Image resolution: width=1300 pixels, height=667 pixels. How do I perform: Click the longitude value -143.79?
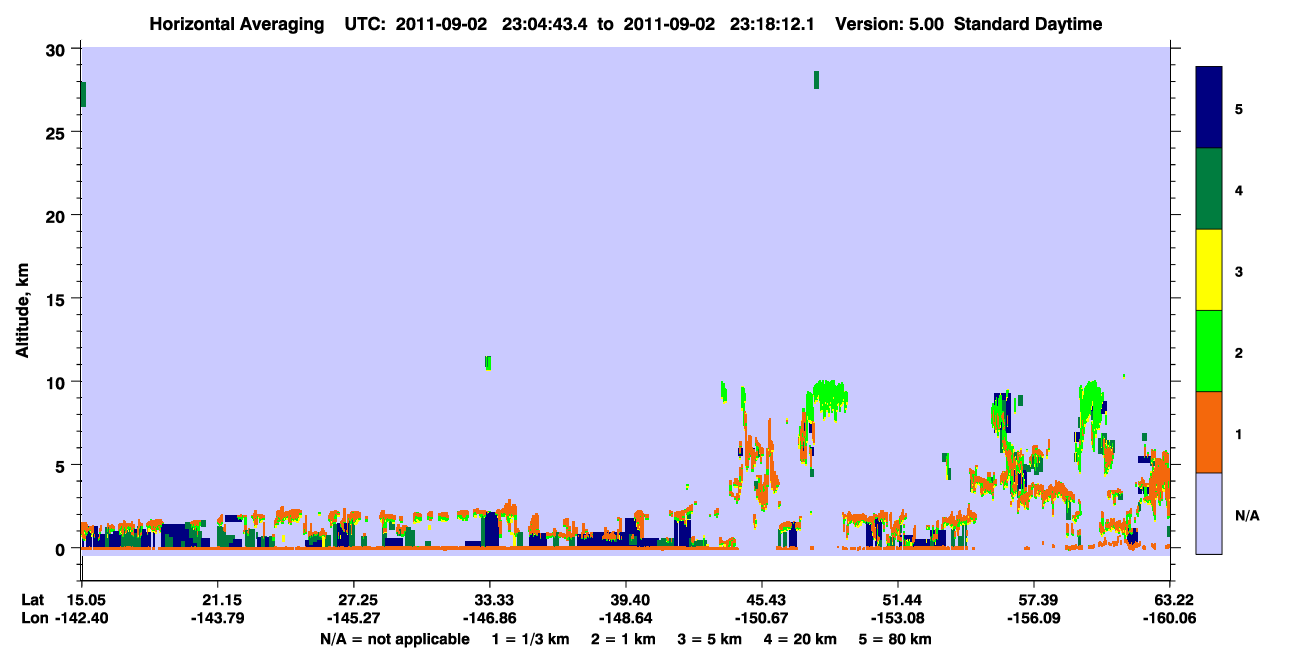[217, 618]
